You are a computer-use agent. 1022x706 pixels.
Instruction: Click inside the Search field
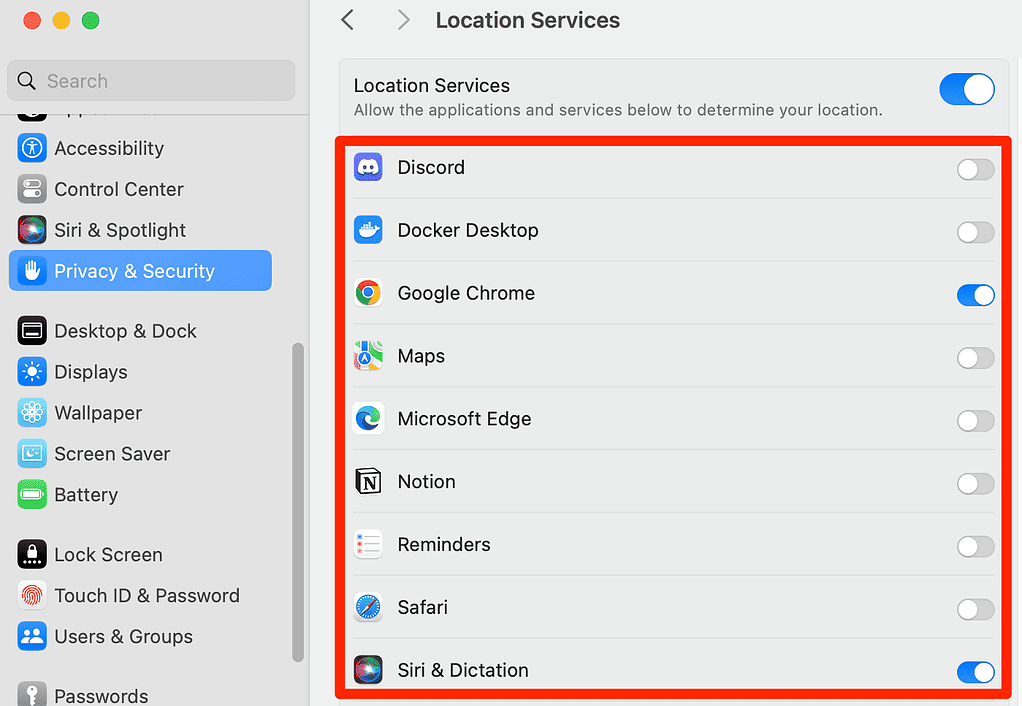(x=150, y=80)
